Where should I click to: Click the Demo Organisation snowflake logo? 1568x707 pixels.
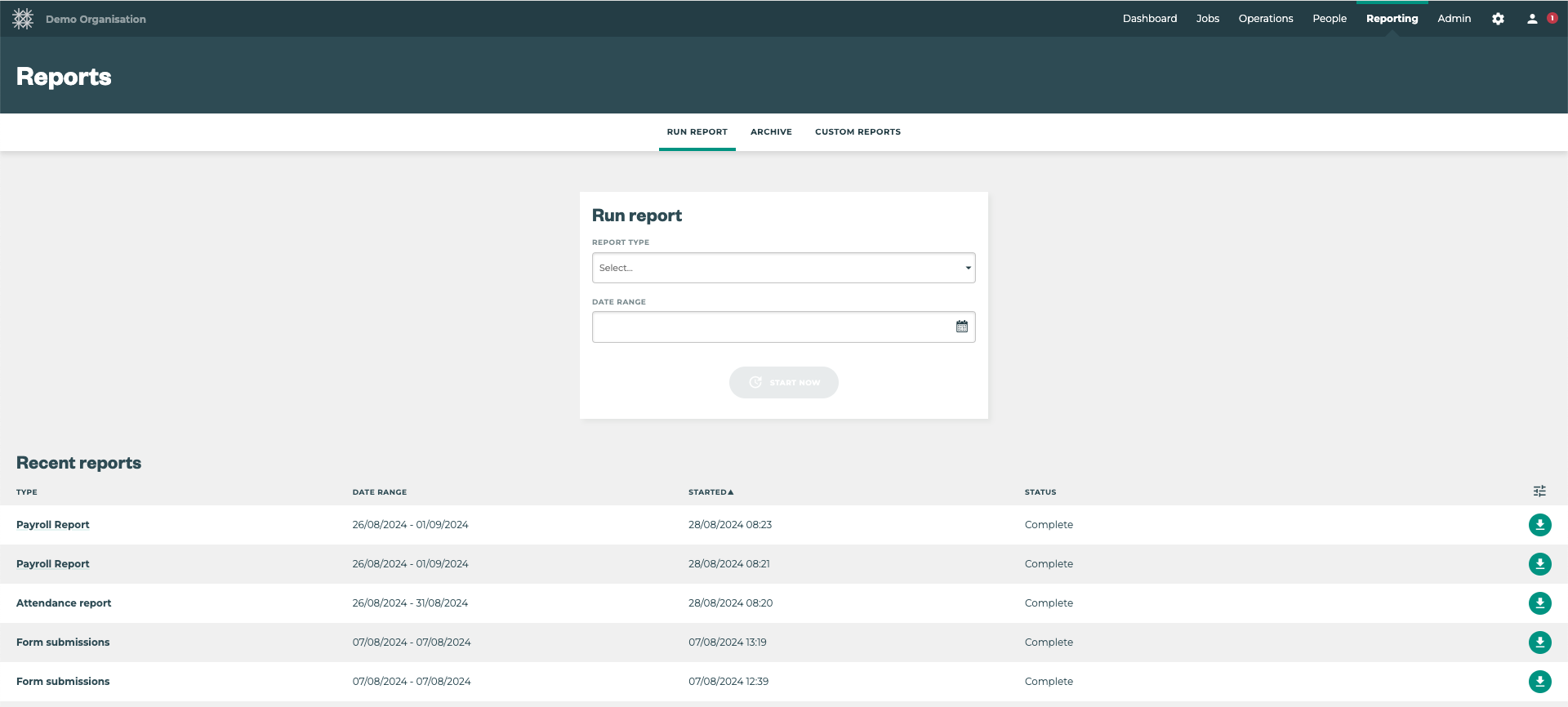click(23, 19)
